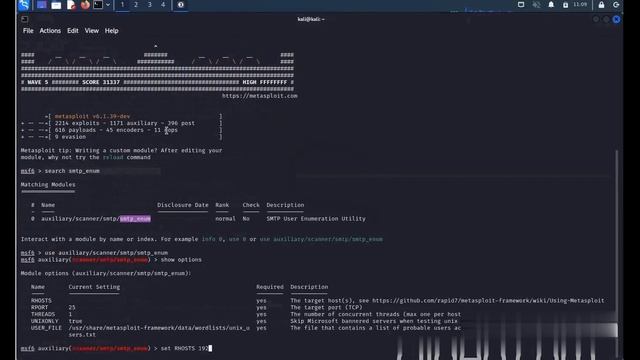Click the RPORT option name

(x=40, y=308)
